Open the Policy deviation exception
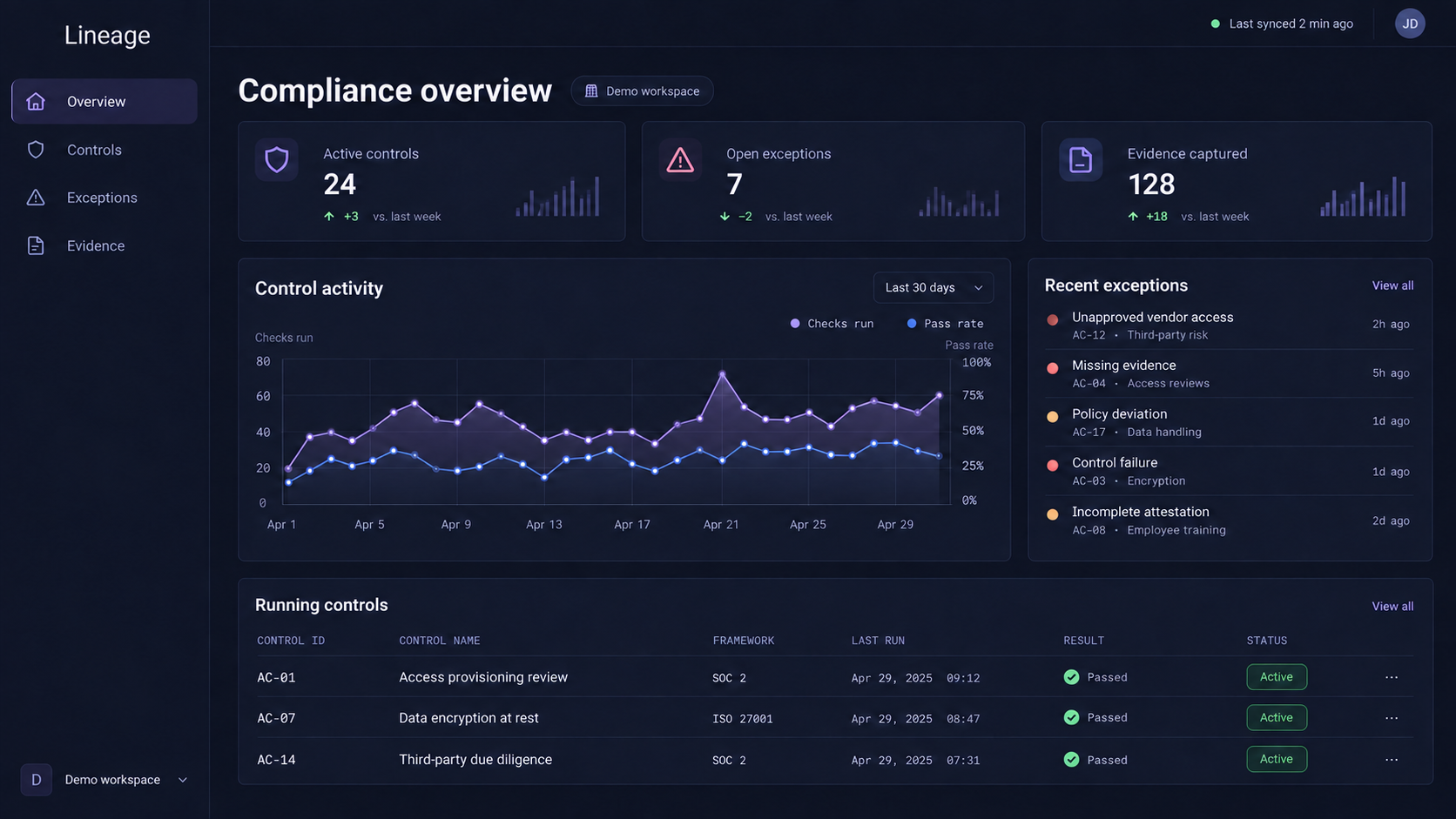 point(1229,422)
